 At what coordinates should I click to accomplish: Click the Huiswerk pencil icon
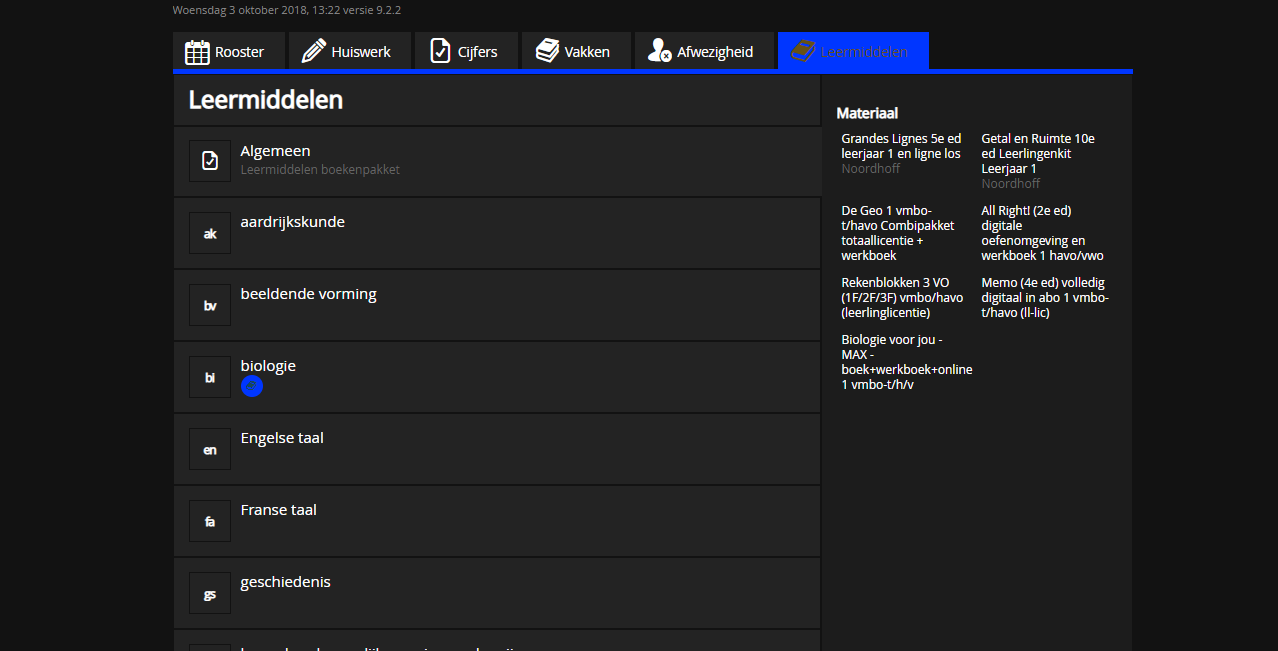(314, 51)
